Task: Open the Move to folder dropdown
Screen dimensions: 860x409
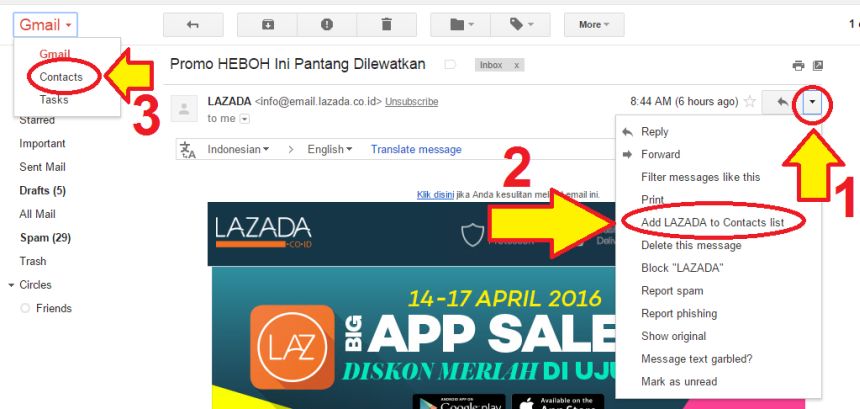Action: point(461,25)
